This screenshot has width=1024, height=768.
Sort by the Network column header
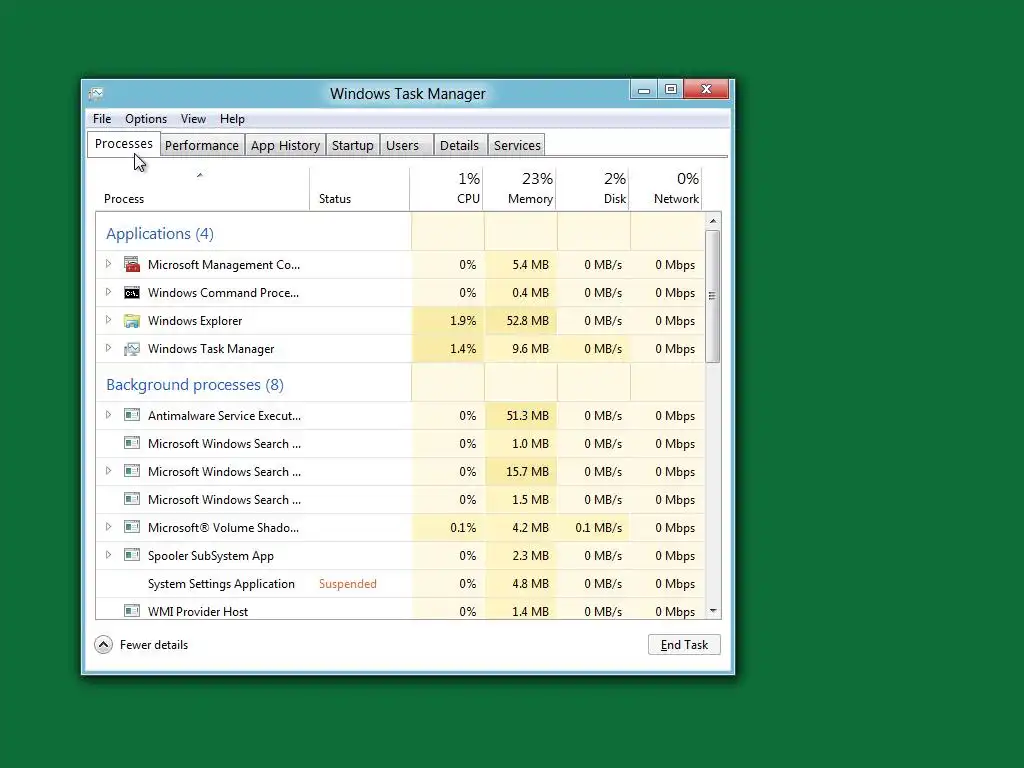point(666,189)
